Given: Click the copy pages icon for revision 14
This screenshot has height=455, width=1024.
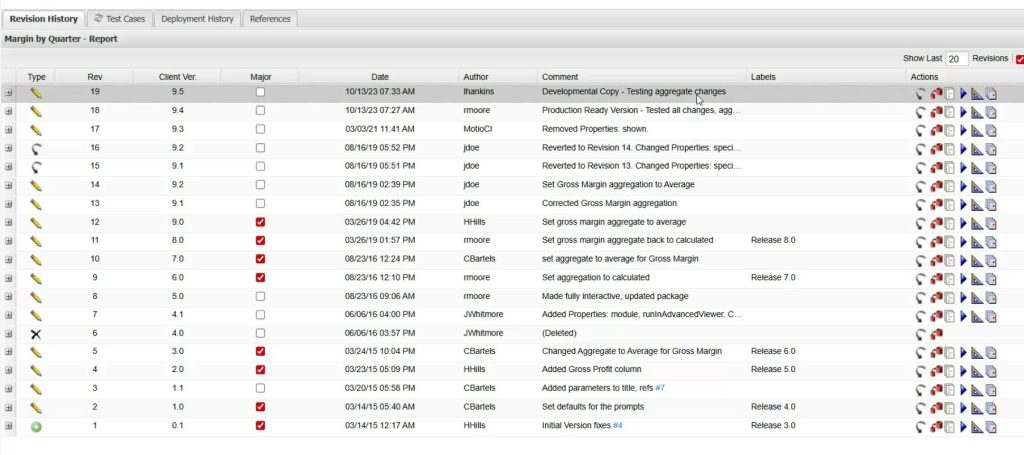Looking at the screenshot, I should coord(991,187).
